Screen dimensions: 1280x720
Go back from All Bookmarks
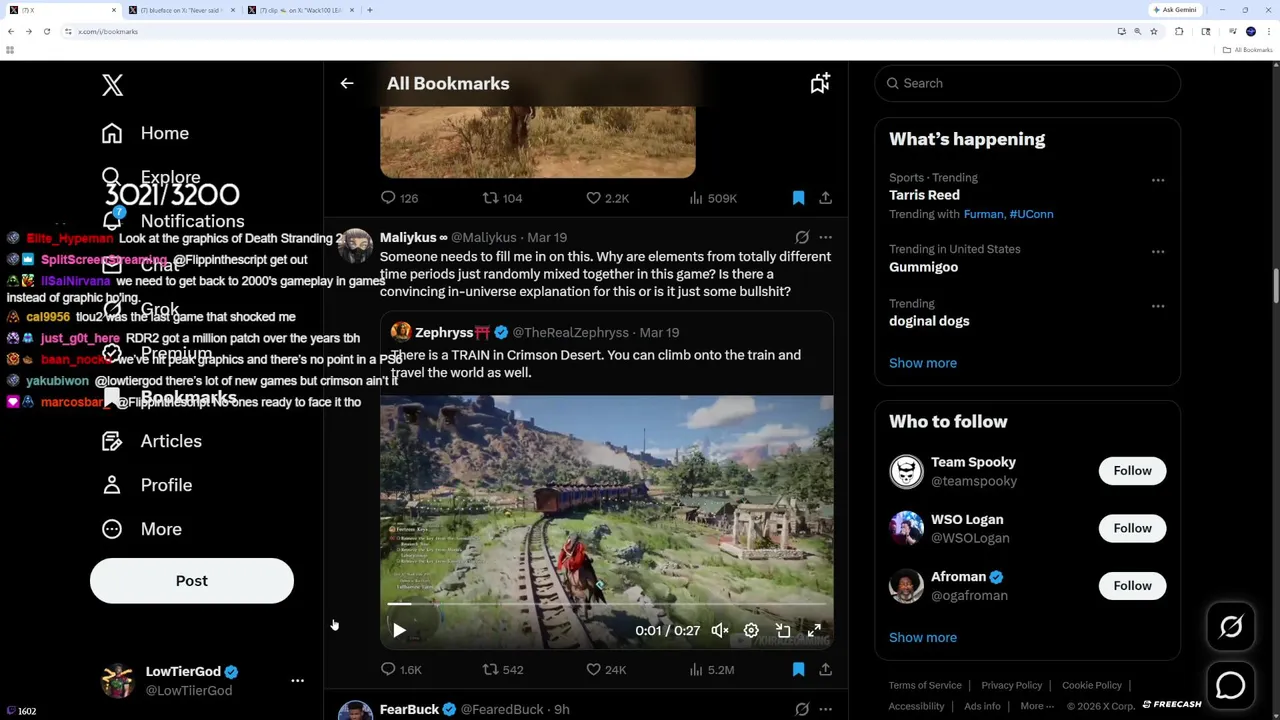tap(347, 84)
